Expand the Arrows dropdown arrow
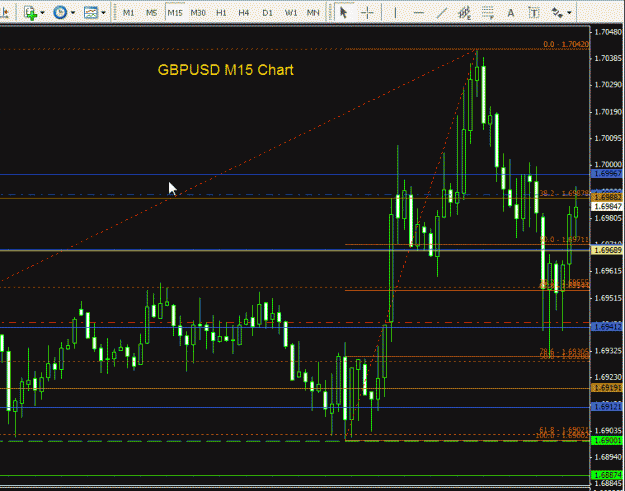Screen dimensions: 625x491 569,13
